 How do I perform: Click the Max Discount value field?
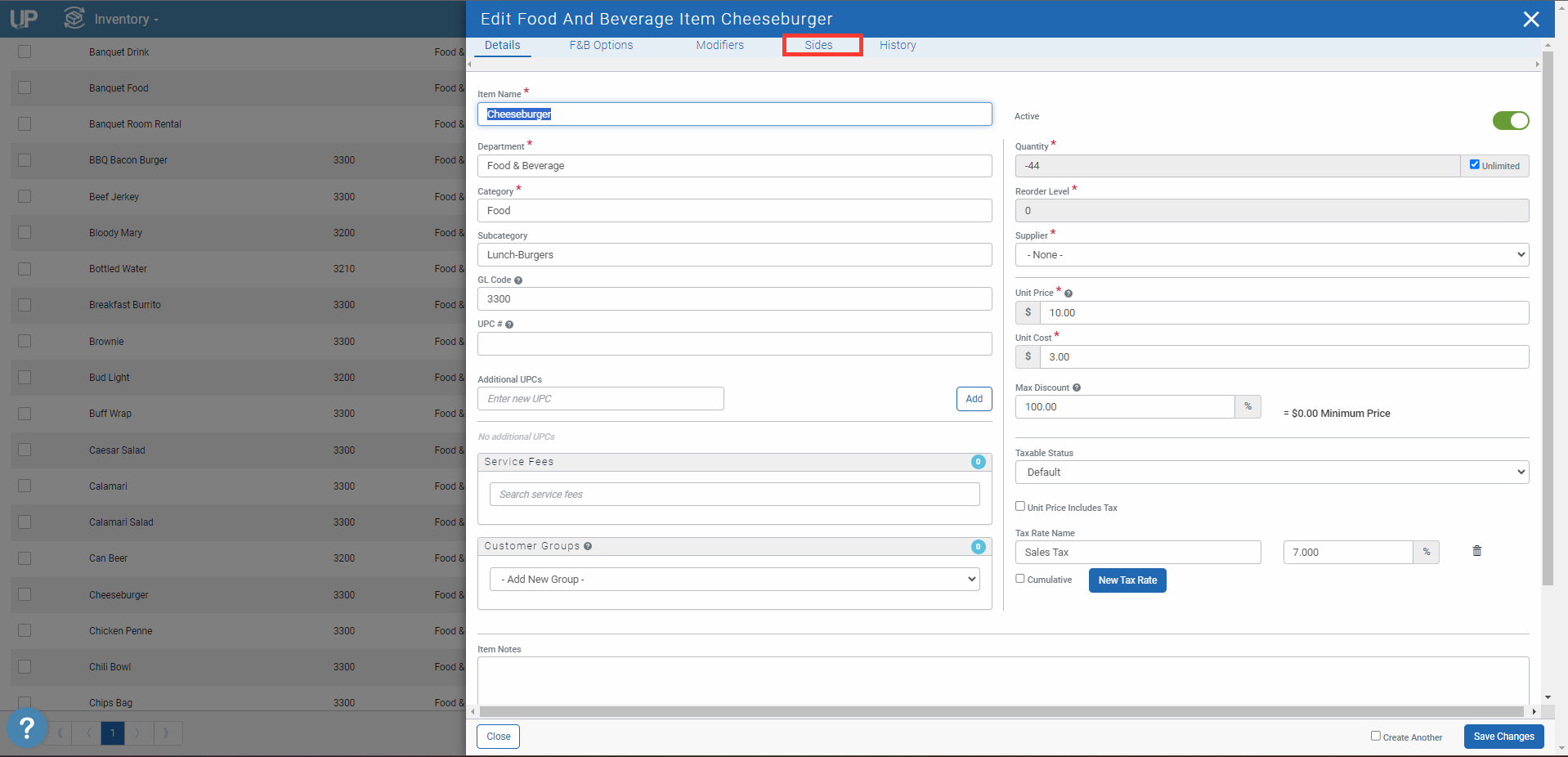pos(1125,406)
